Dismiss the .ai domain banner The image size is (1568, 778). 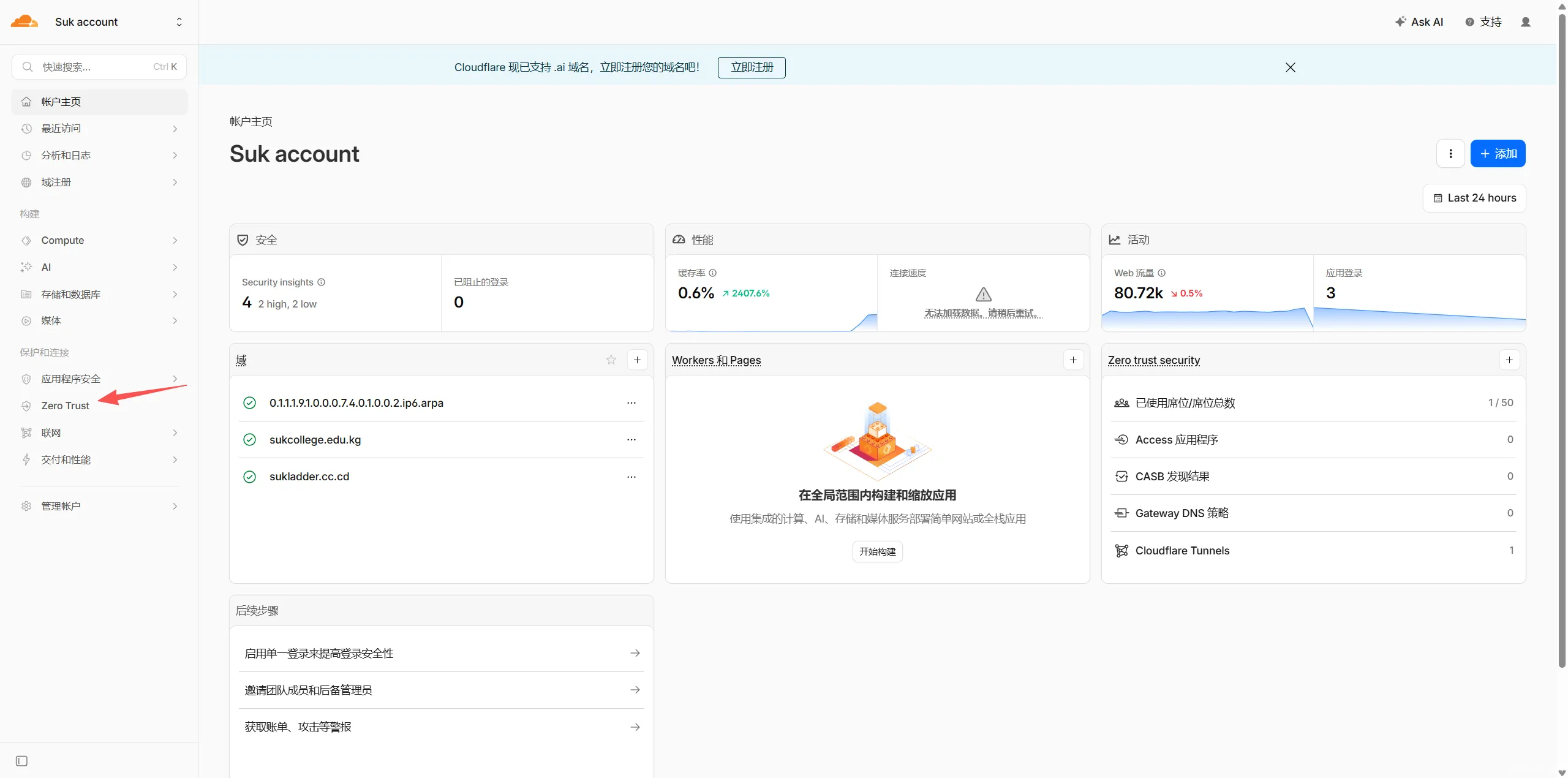[1290, 67]
